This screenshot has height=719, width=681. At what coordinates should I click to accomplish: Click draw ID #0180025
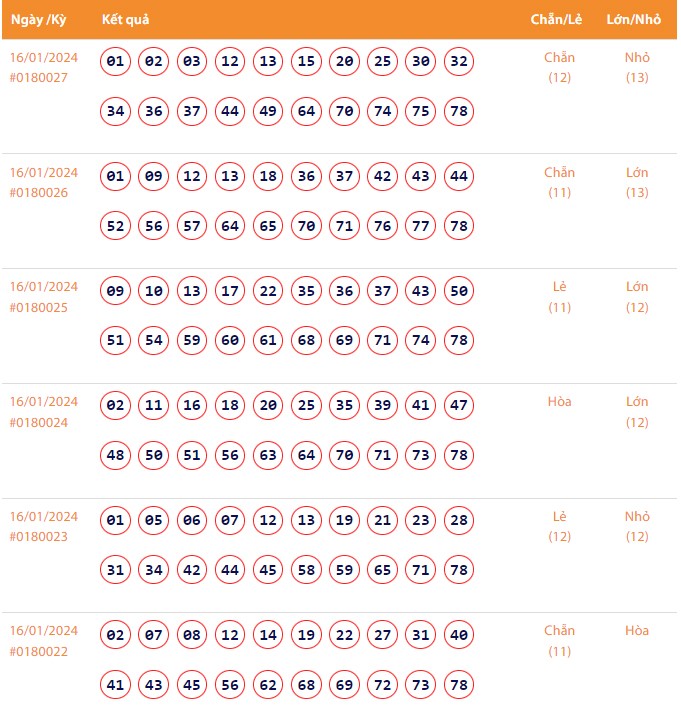39,307
